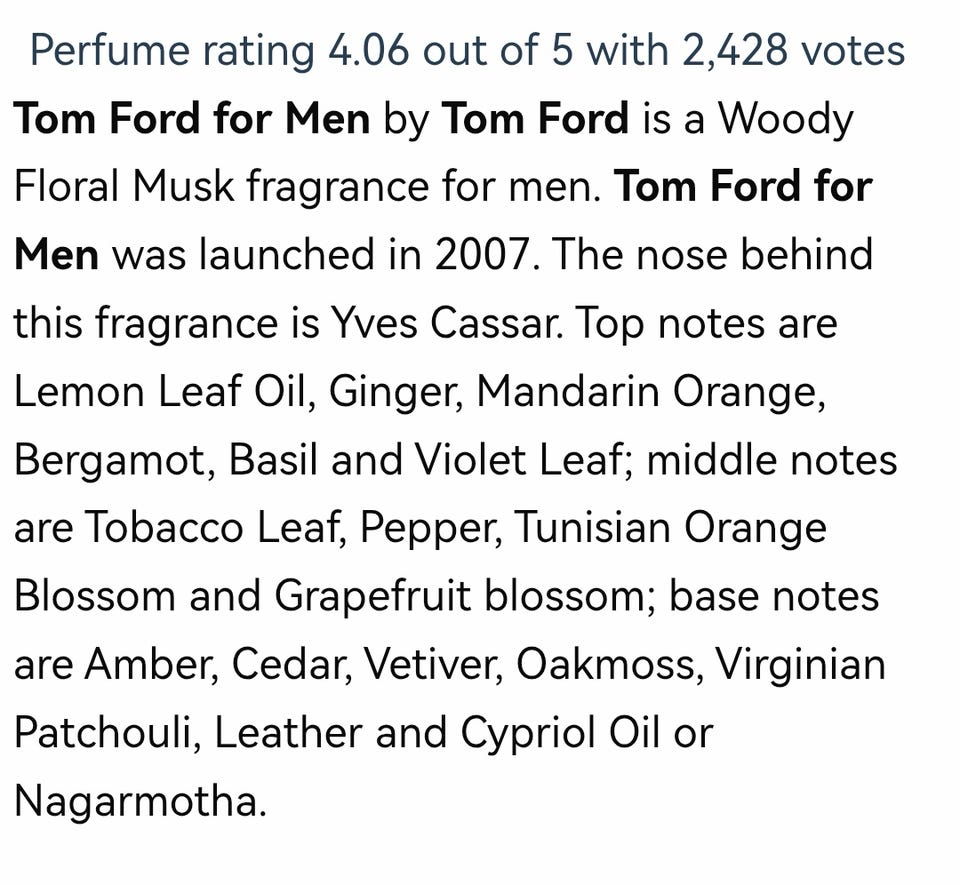Click the Cypriol Oil note
Screen dimensions: 960x885
coord(559,732)
